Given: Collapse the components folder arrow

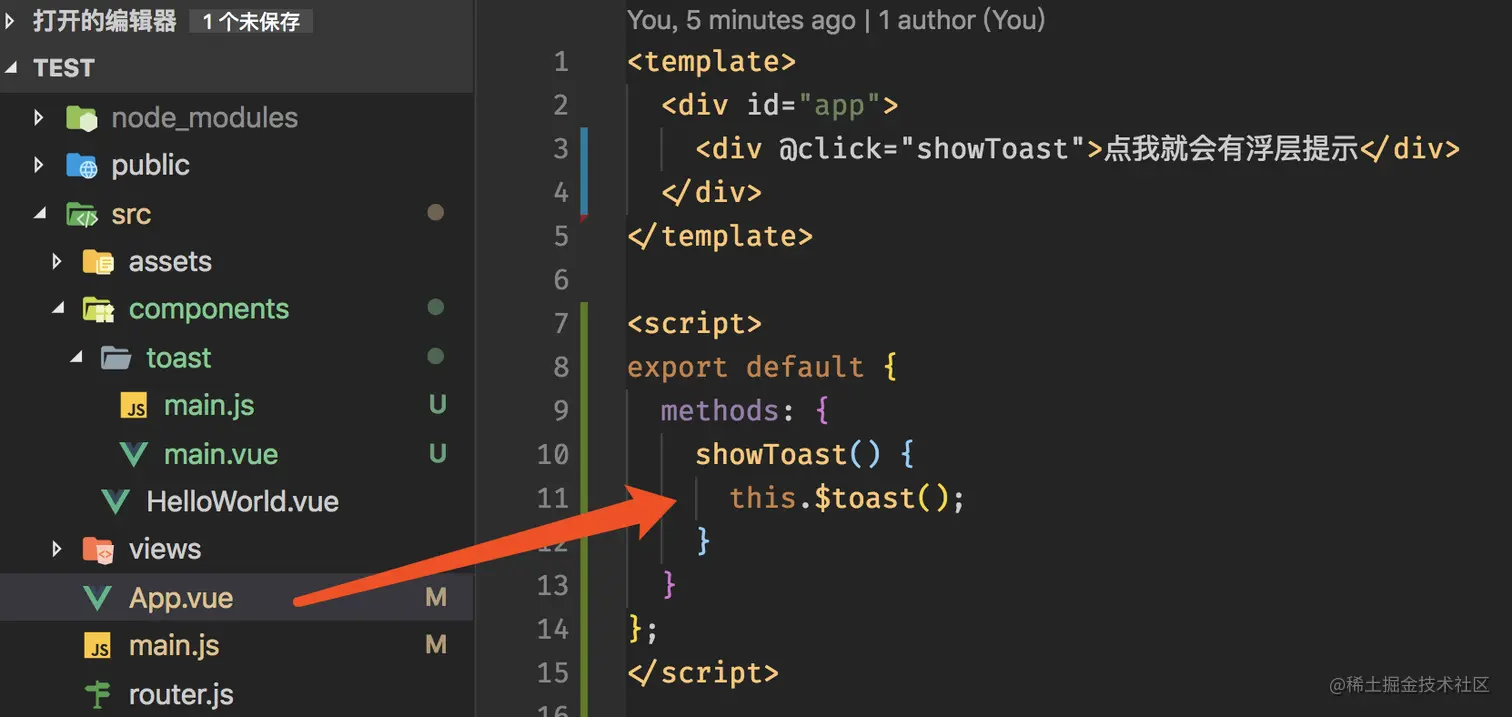Looking at the screenshot, I should pyautogui.click(x=57, y=310).
